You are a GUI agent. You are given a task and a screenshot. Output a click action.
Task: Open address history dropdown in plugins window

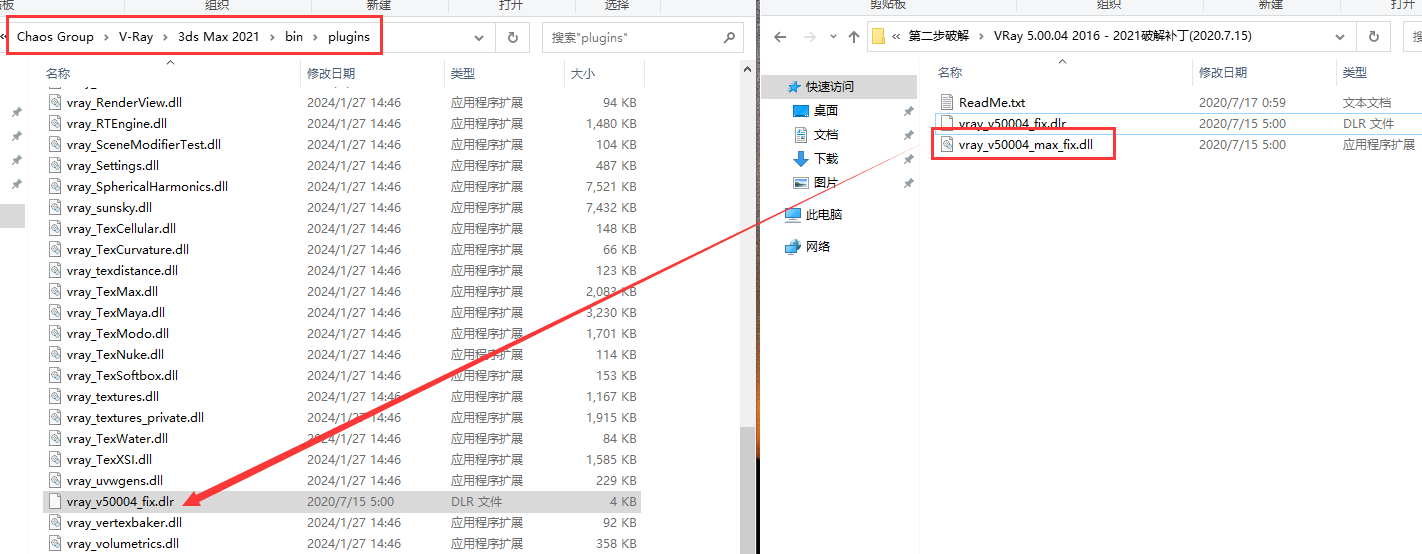[x=479, y=37]
